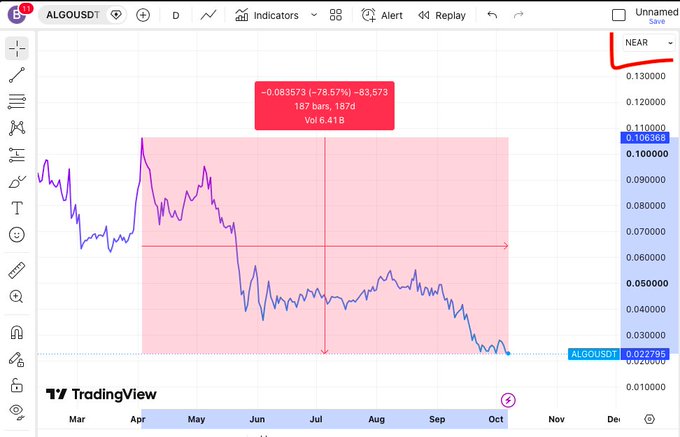The width and height of the screenshot is (680, 437).
Task: Open indicator templates grid icon
Action: (x=336, y=15)
